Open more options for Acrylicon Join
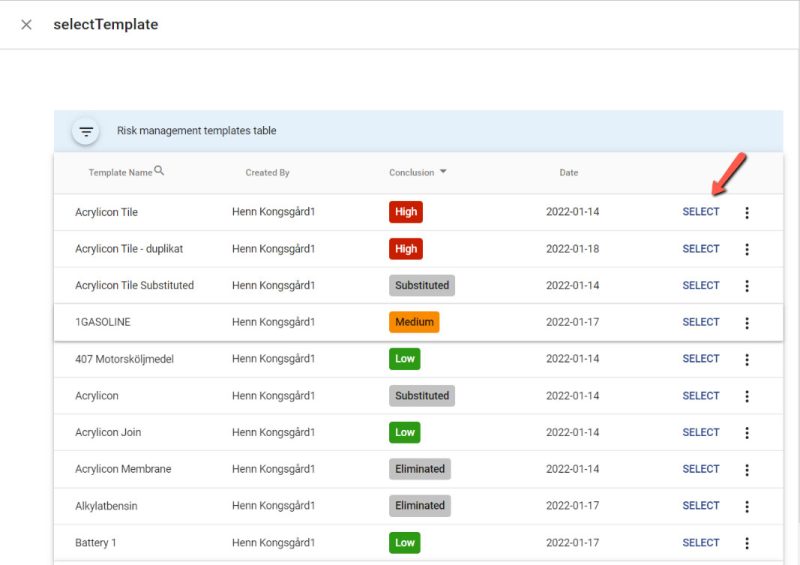This screenshot has height=565, width=800. 747,433
